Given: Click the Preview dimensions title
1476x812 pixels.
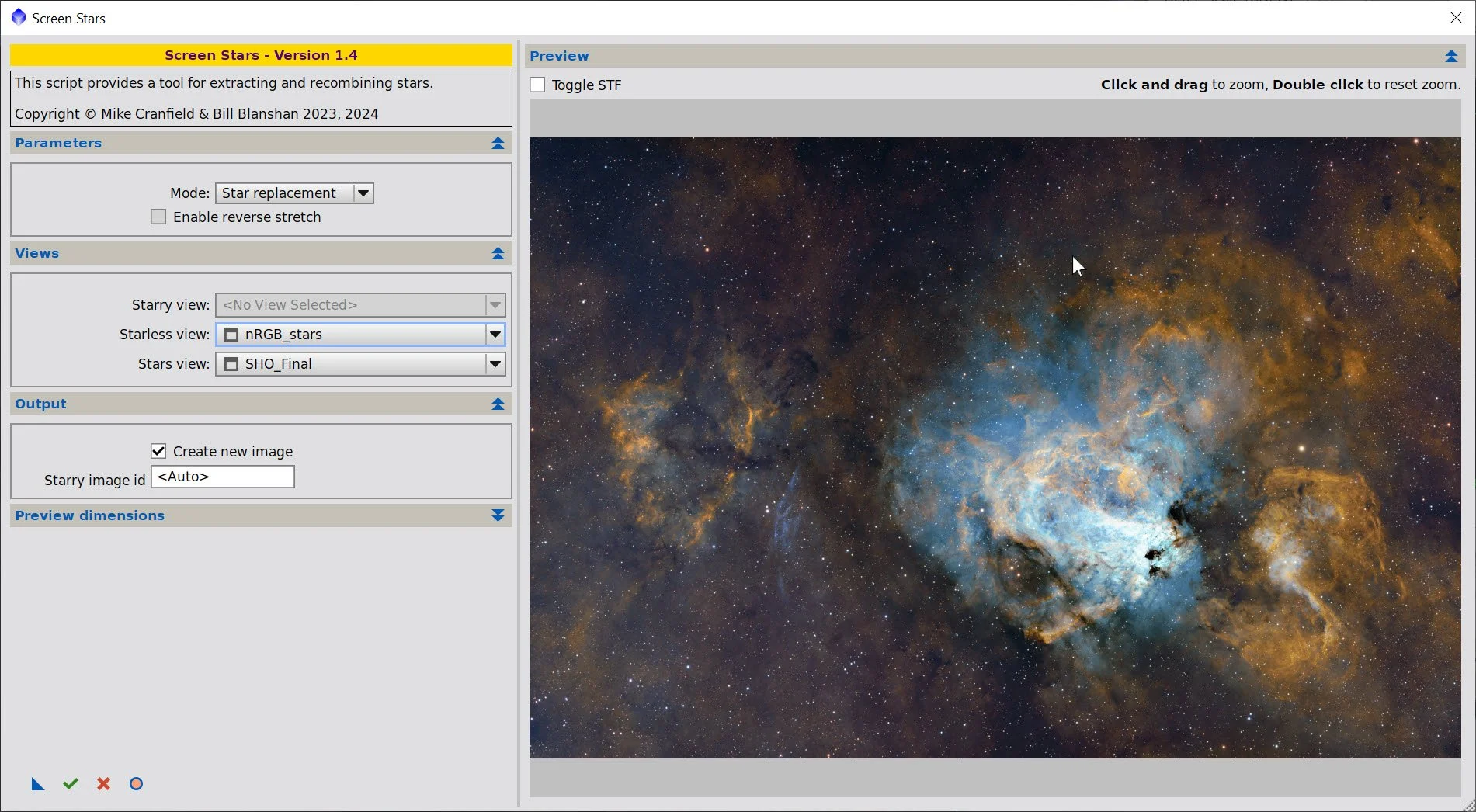Looking at the screenshot, I should [90, 515].
